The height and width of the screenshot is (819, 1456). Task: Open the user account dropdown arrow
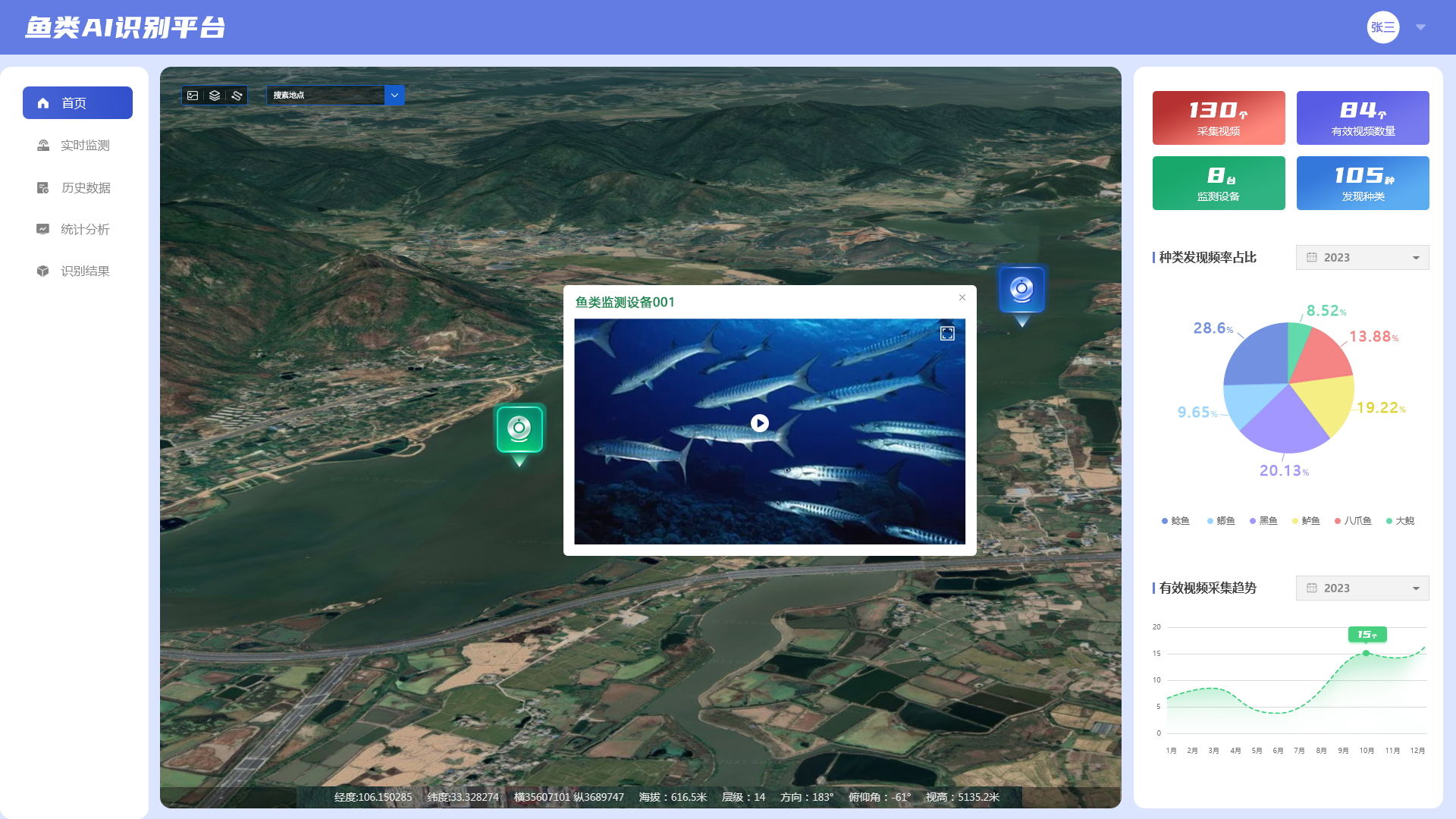tap(1421, 27)
